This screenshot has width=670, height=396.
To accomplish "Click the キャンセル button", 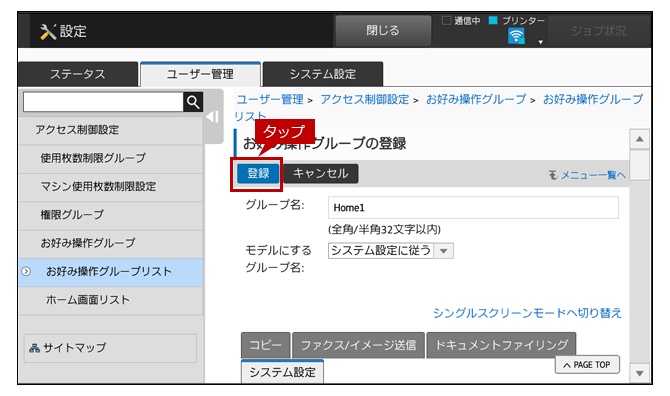I will [320, 173].
